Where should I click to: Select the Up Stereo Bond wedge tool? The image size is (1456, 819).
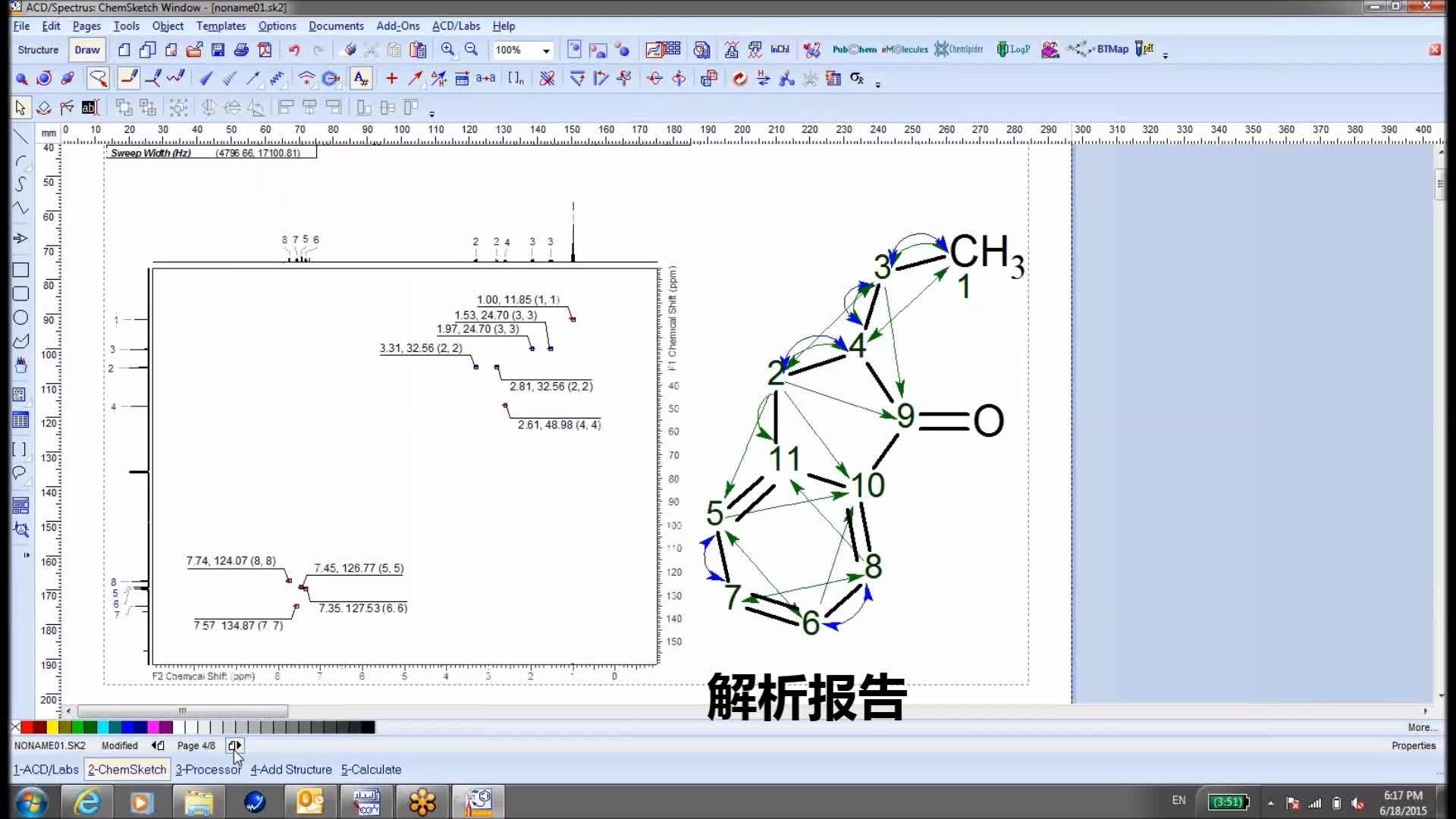click(206, 79)
